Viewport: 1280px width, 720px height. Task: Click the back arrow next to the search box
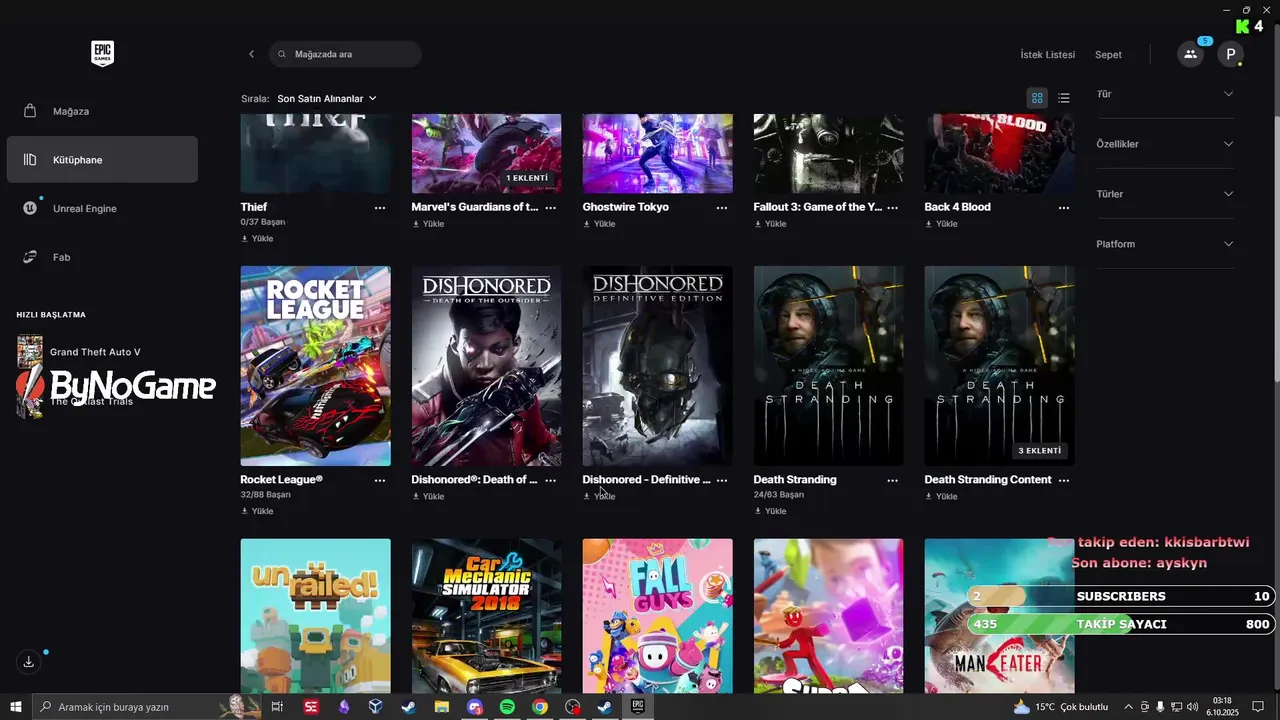click(251, 54)
